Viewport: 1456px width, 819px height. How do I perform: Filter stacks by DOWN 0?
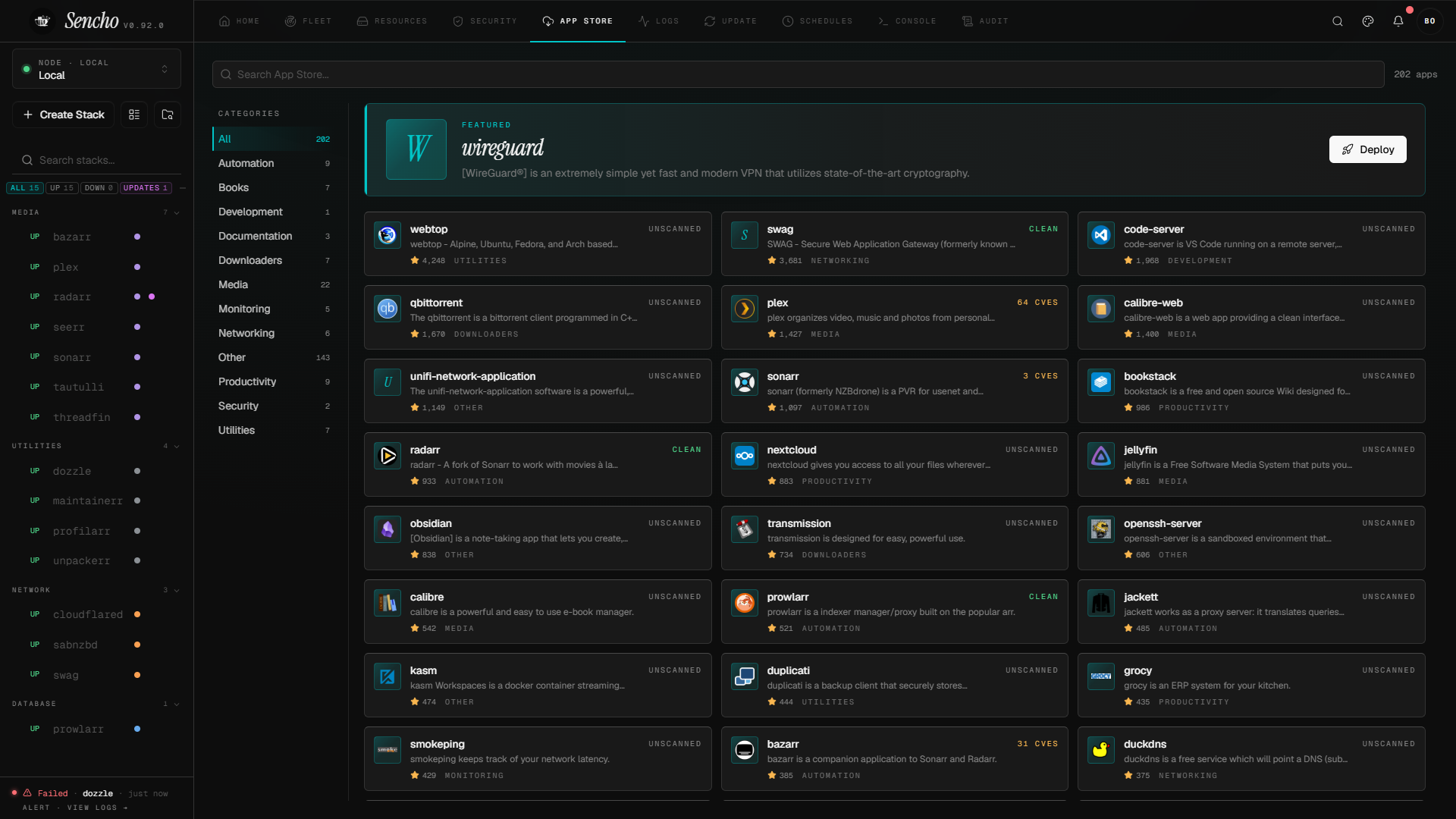(99, 188)
